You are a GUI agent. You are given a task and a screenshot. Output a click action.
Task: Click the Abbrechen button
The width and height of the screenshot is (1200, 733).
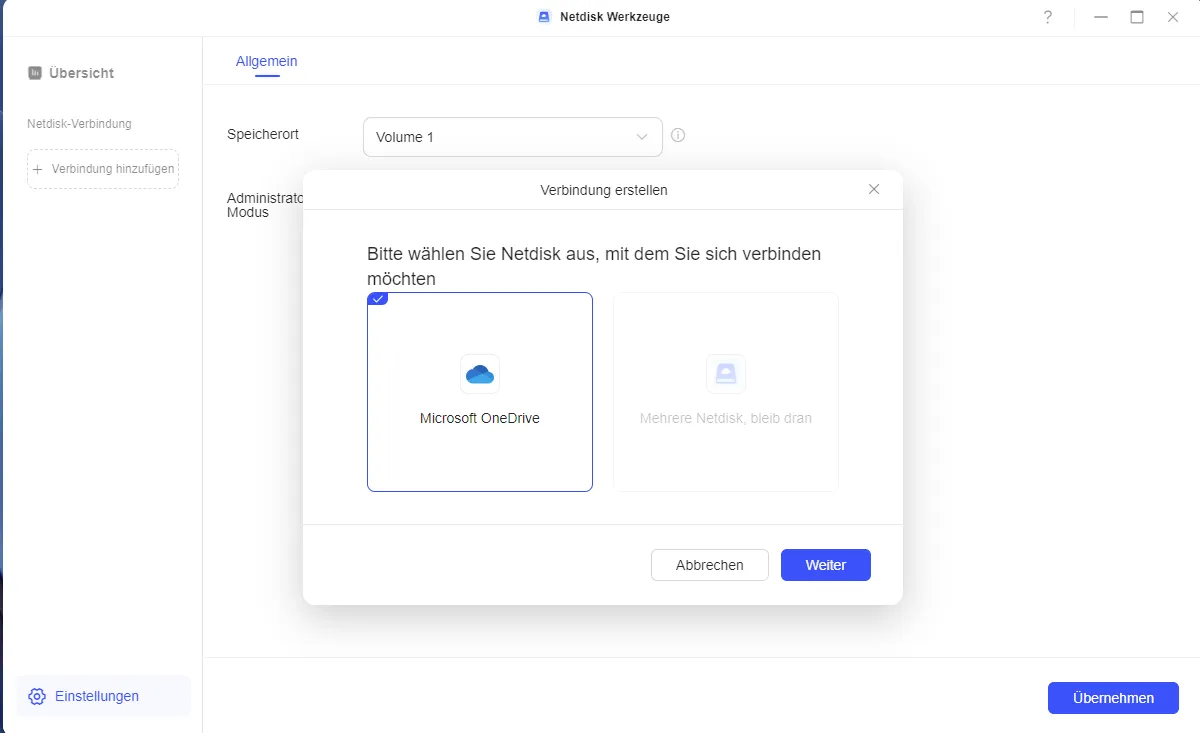point(710,565)
